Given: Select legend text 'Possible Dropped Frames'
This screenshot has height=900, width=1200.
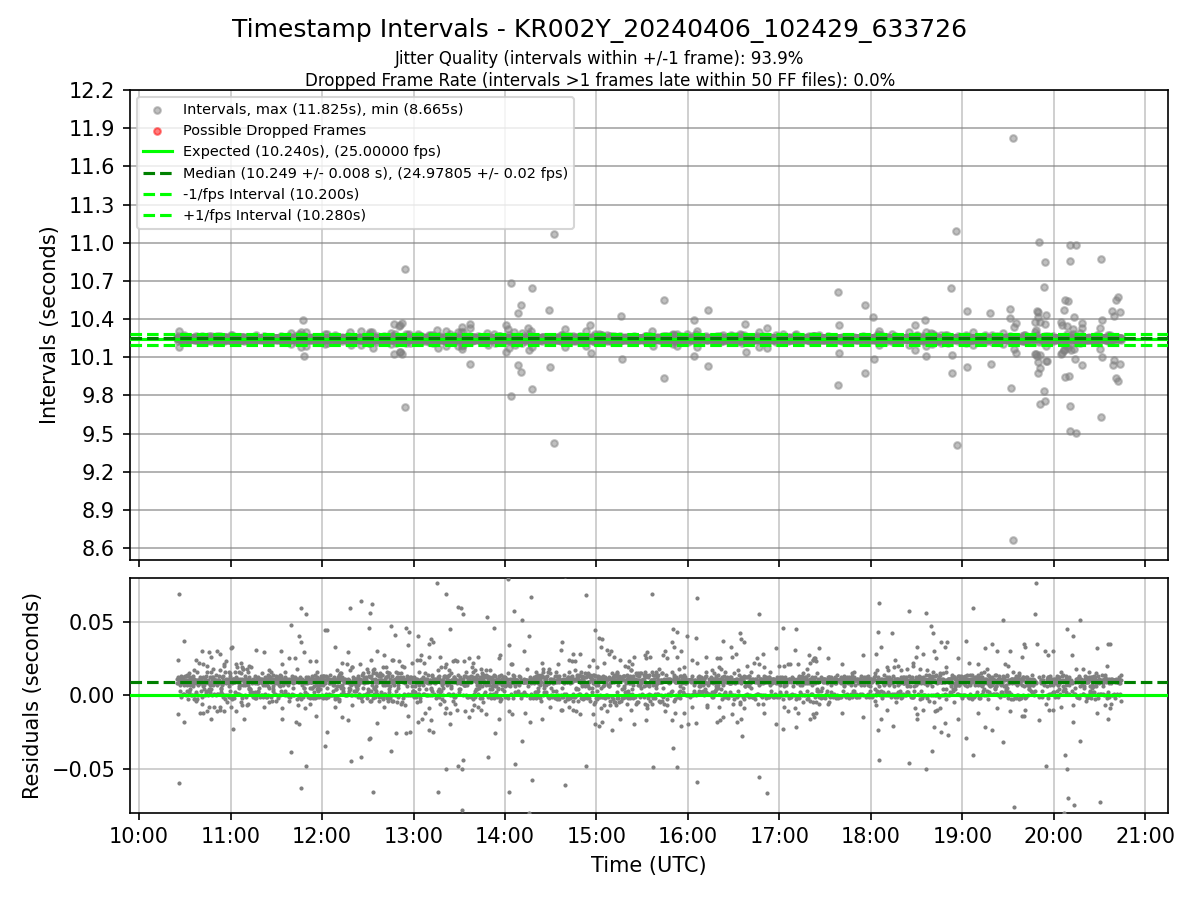Looking at the screenshot, I should (x=274, y=130).
